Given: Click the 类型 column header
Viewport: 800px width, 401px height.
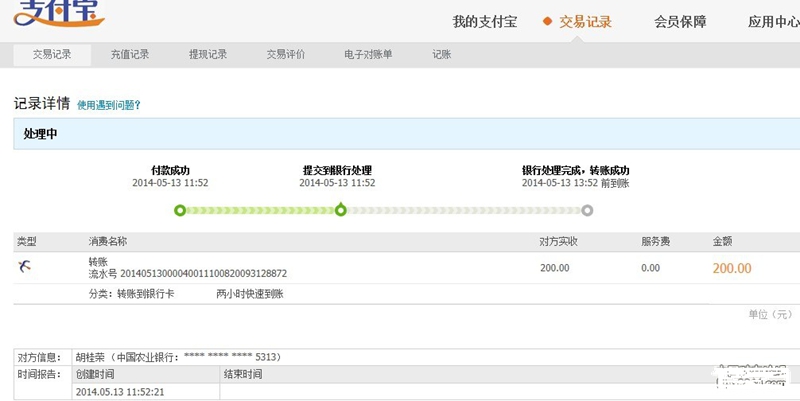Looking at the screenshot, I should (x=27, y=241).
